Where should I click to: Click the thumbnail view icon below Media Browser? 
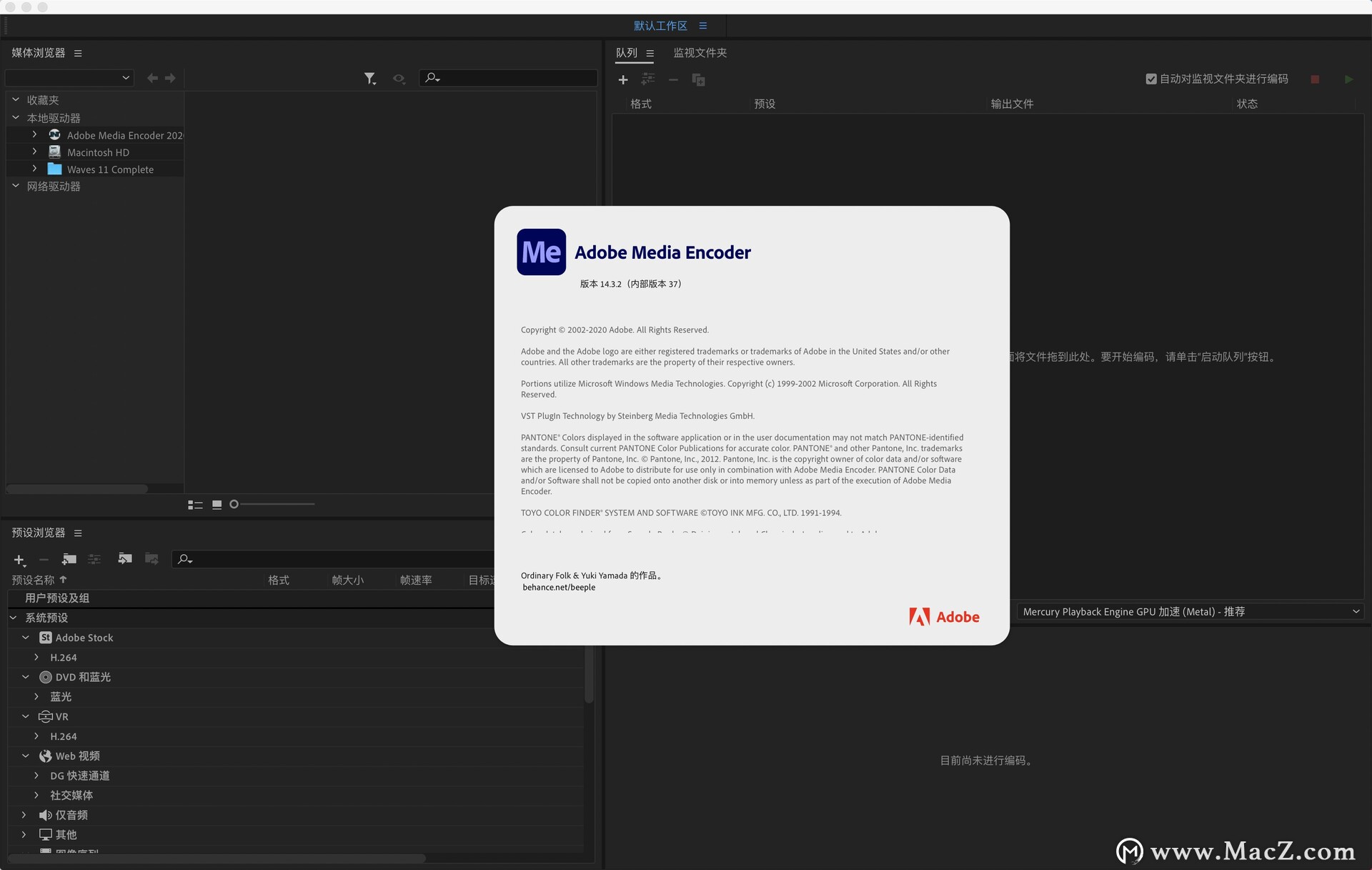click(x=217, y=504)
